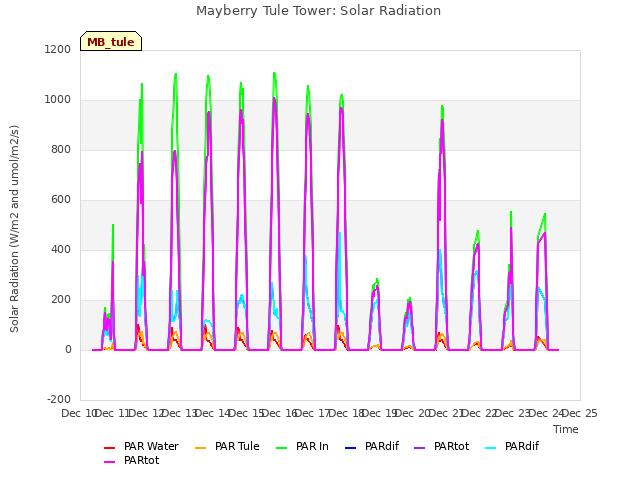Image resolution: width=640 pixels, height=480 pixels.
Task: Click the y-axis value -200
Action: [59, 400]
